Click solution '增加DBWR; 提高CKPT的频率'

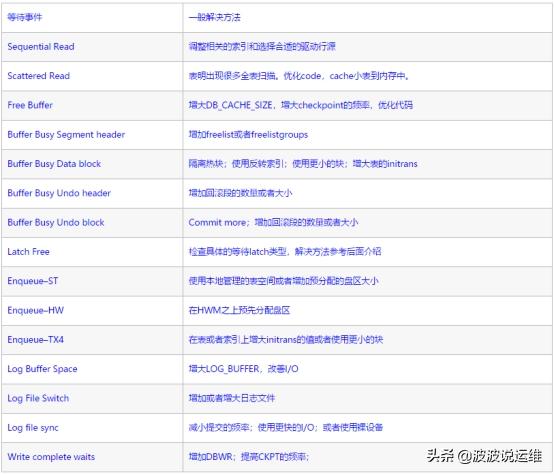click(x=249, y=457)
